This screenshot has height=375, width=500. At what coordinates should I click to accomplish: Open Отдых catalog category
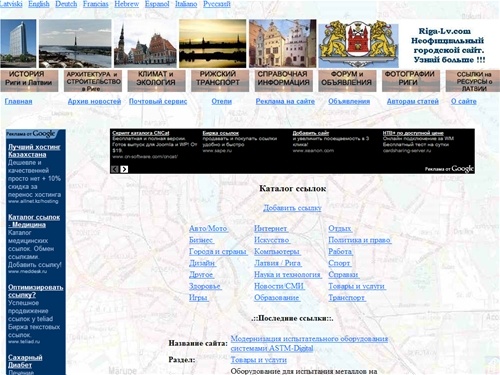pos(340,229)
